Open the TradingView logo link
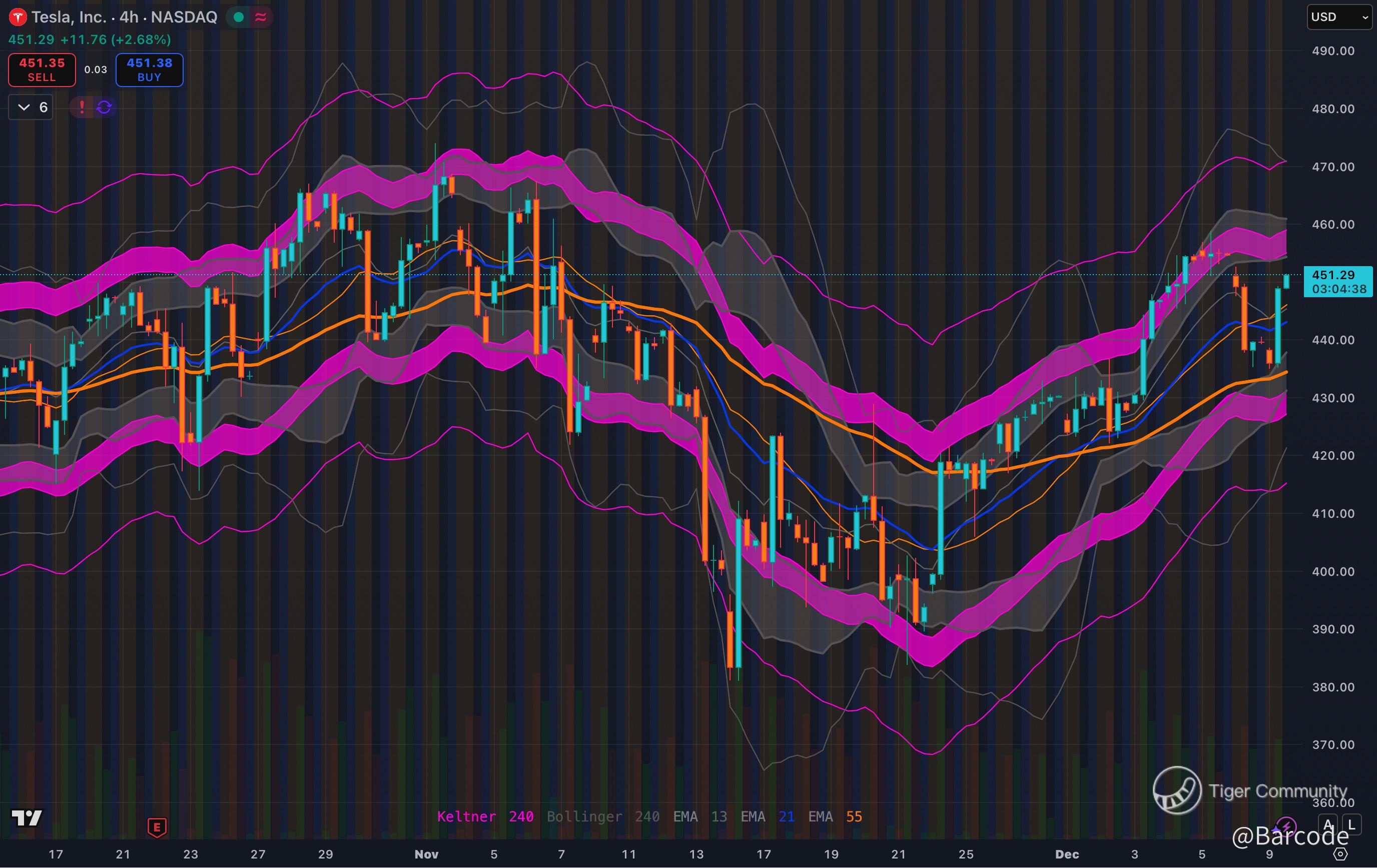Image resolution: width=1377 pixels, height=868 pixels. (27, 817)
